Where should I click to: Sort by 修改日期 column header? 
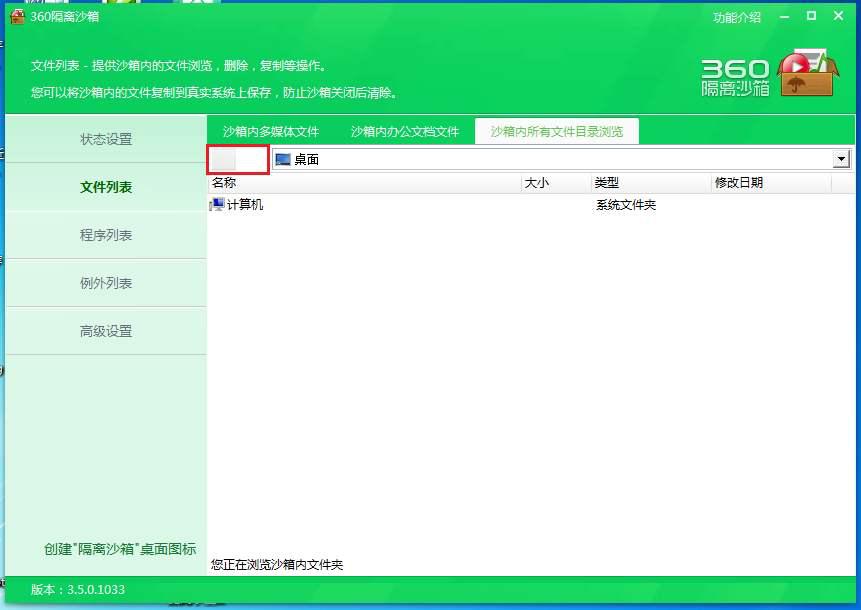click(771, 183)
